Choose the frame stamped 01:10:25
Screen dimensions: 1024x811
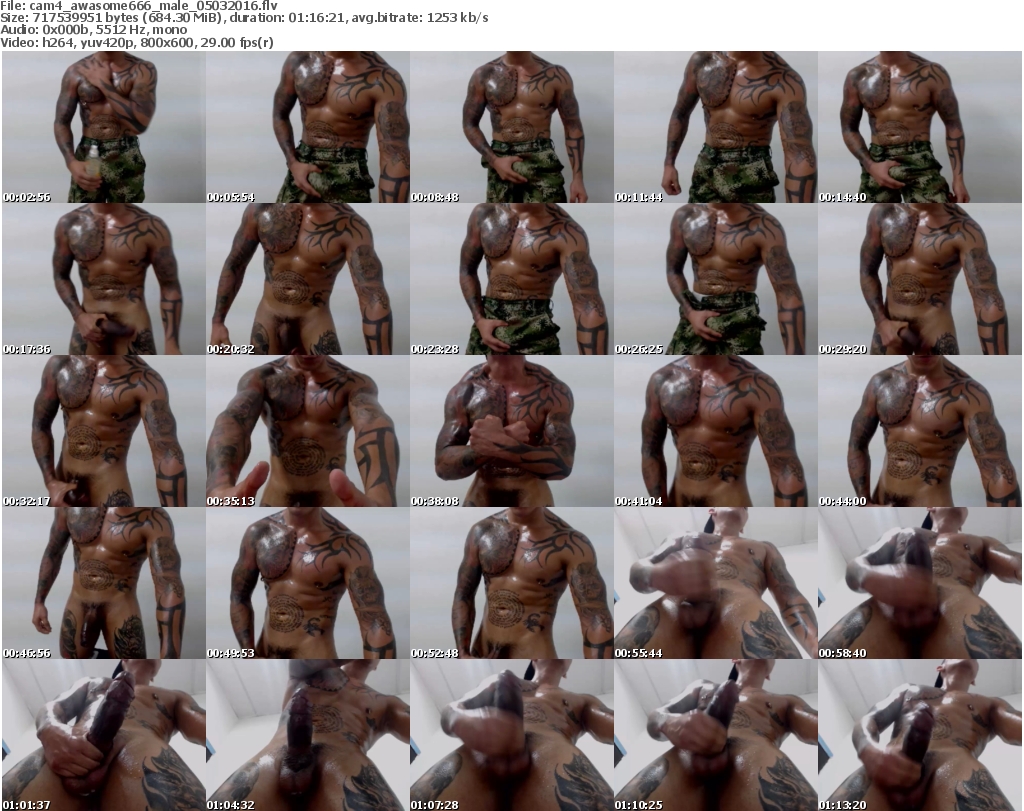pyautogui.click(x=715, y=735)
